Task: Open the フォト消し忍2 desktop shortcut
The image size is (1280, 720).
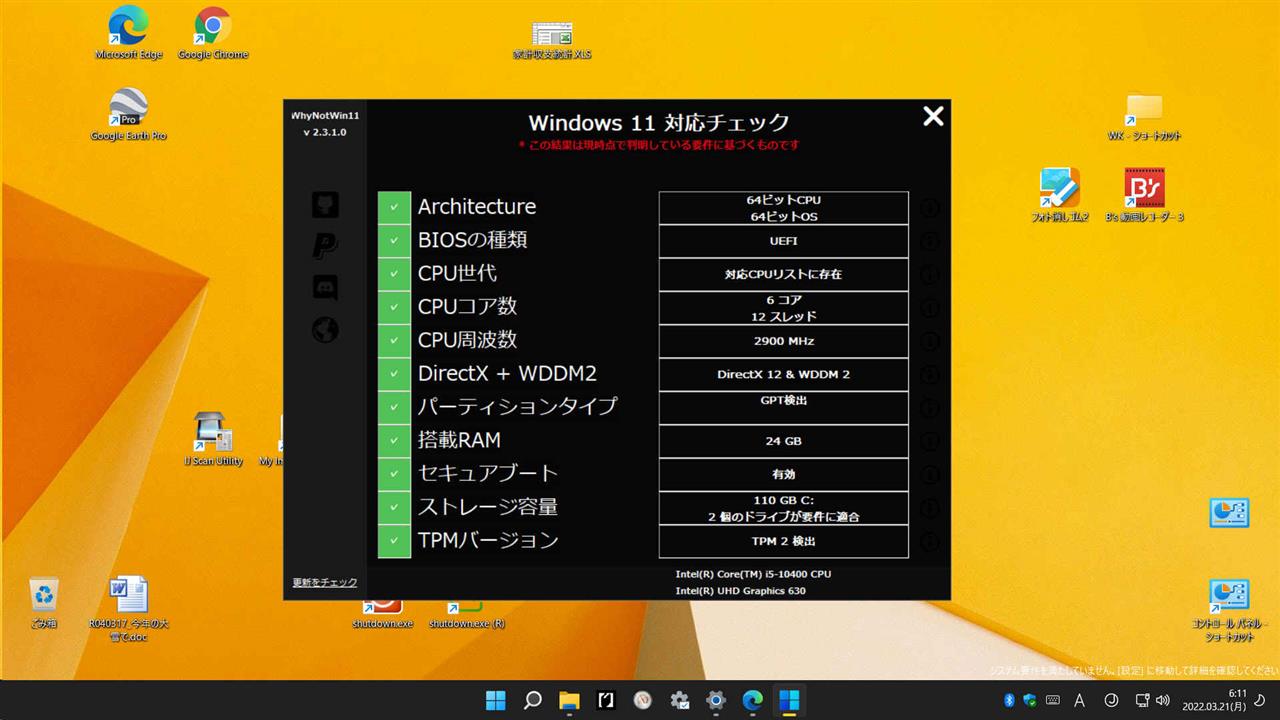Action: click(1060, 194)
